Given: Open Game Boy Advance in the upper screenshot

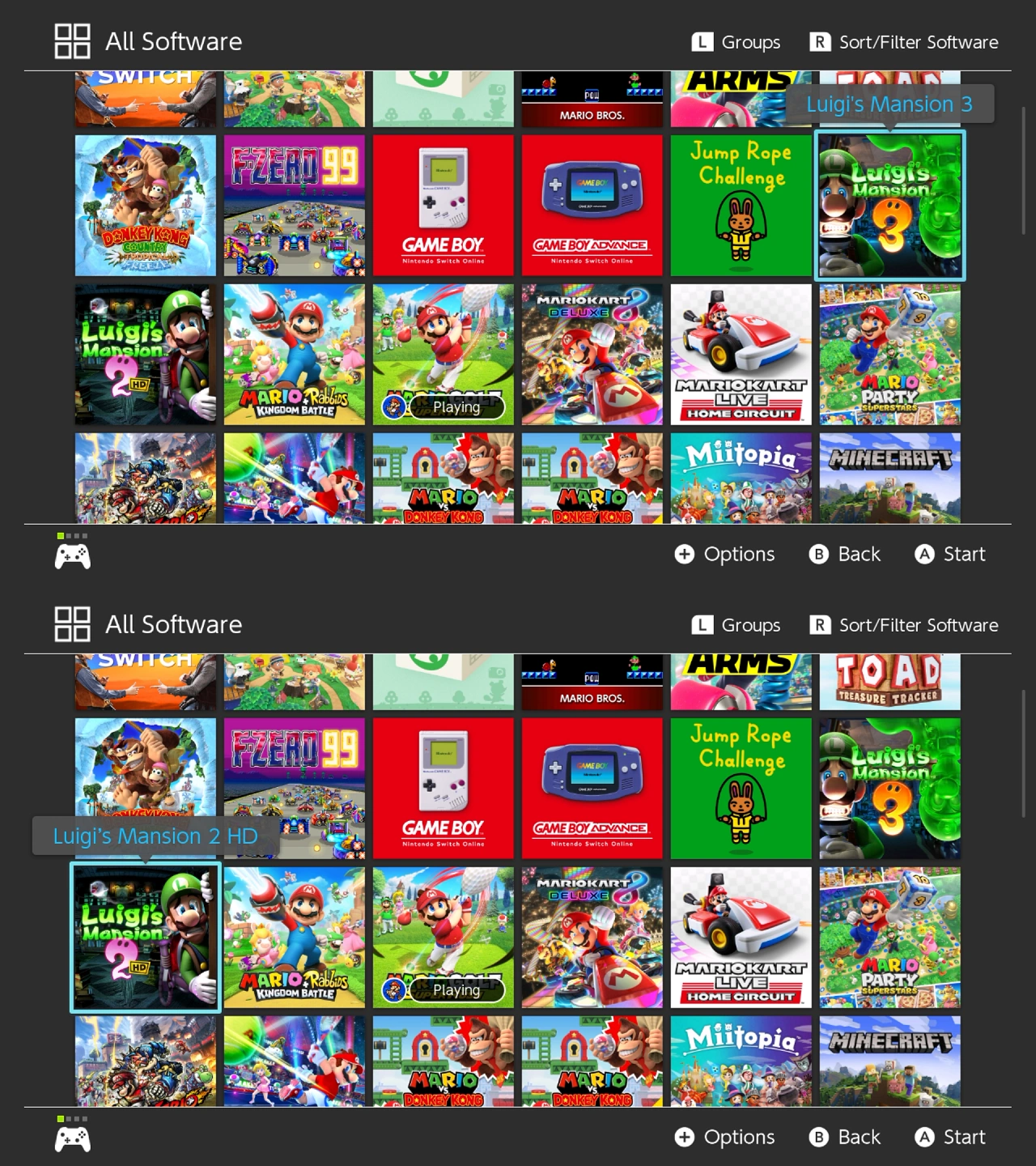Looking at the screenshot, I should (x=592, y=206).
